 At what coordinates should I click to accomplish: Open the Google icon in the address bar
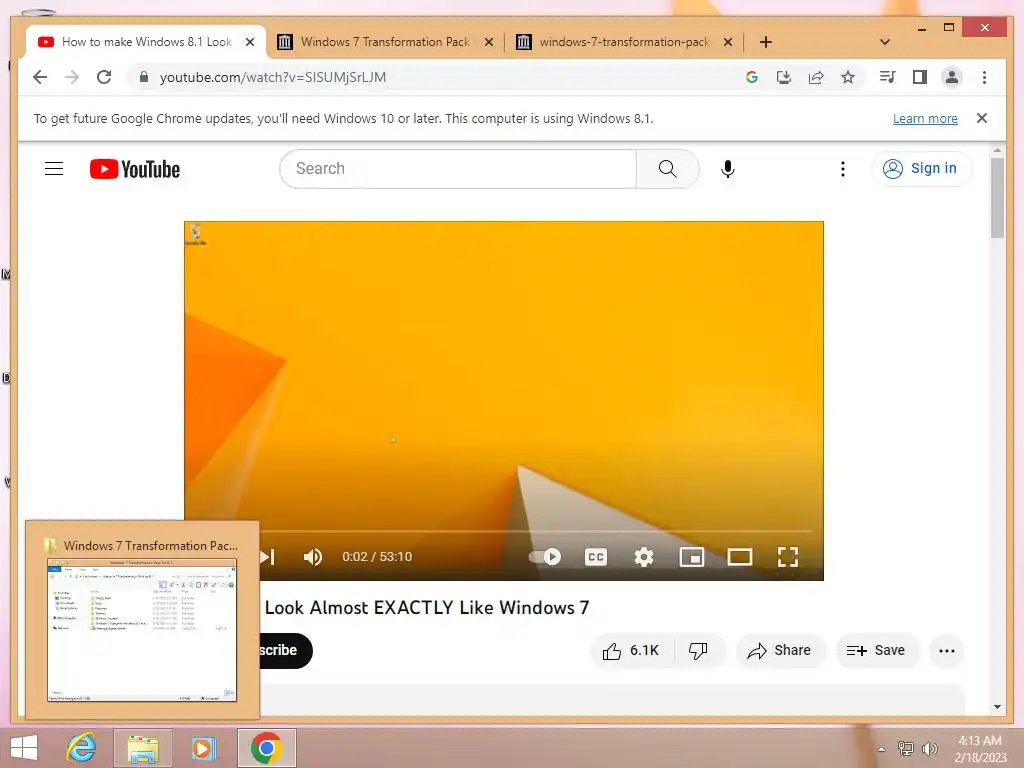[x=752, y=77]
